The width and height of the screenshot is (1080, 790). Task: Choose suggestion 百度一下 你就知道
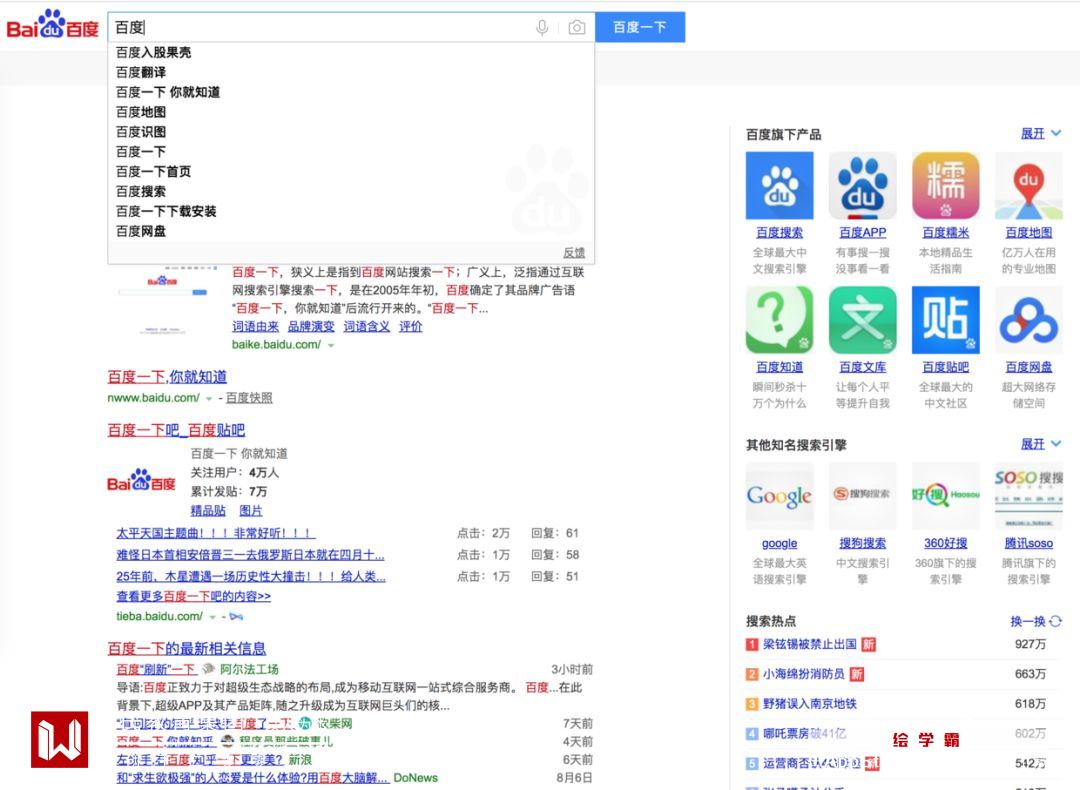coord(168,92)
